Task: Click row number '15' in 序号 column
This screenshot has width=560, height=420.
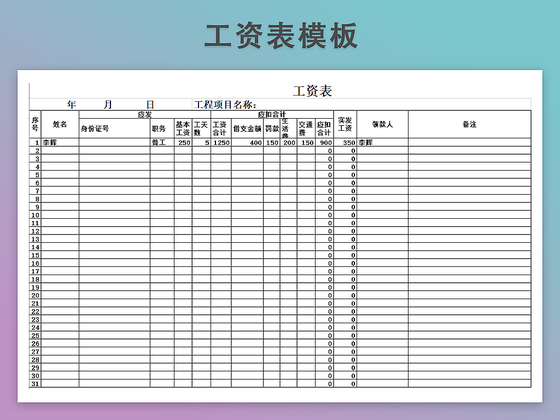Action: pyautogui.click(x=35, y=255)
